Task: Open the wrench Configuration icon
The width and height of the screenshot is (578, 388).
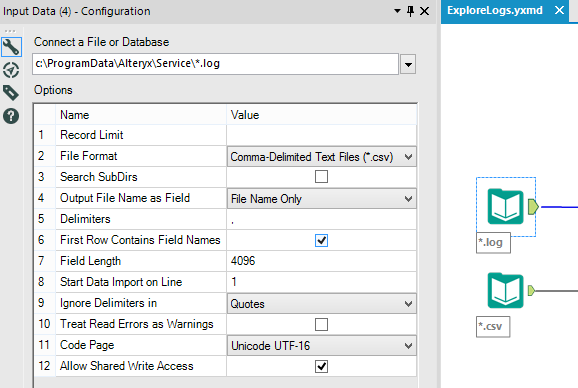Action: click(11, 47)
